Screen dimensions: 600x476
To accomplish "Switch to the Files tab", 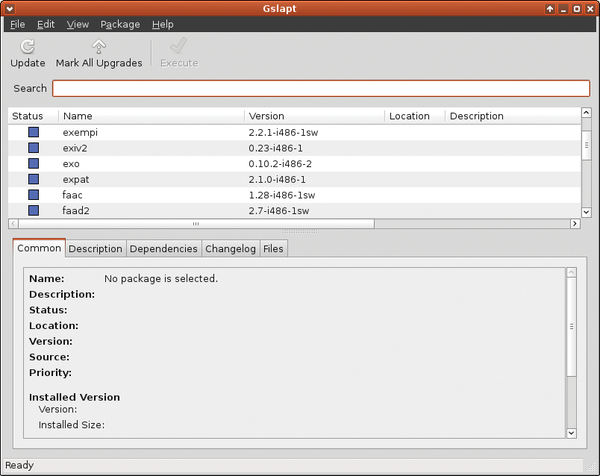I will click(273, 249).
